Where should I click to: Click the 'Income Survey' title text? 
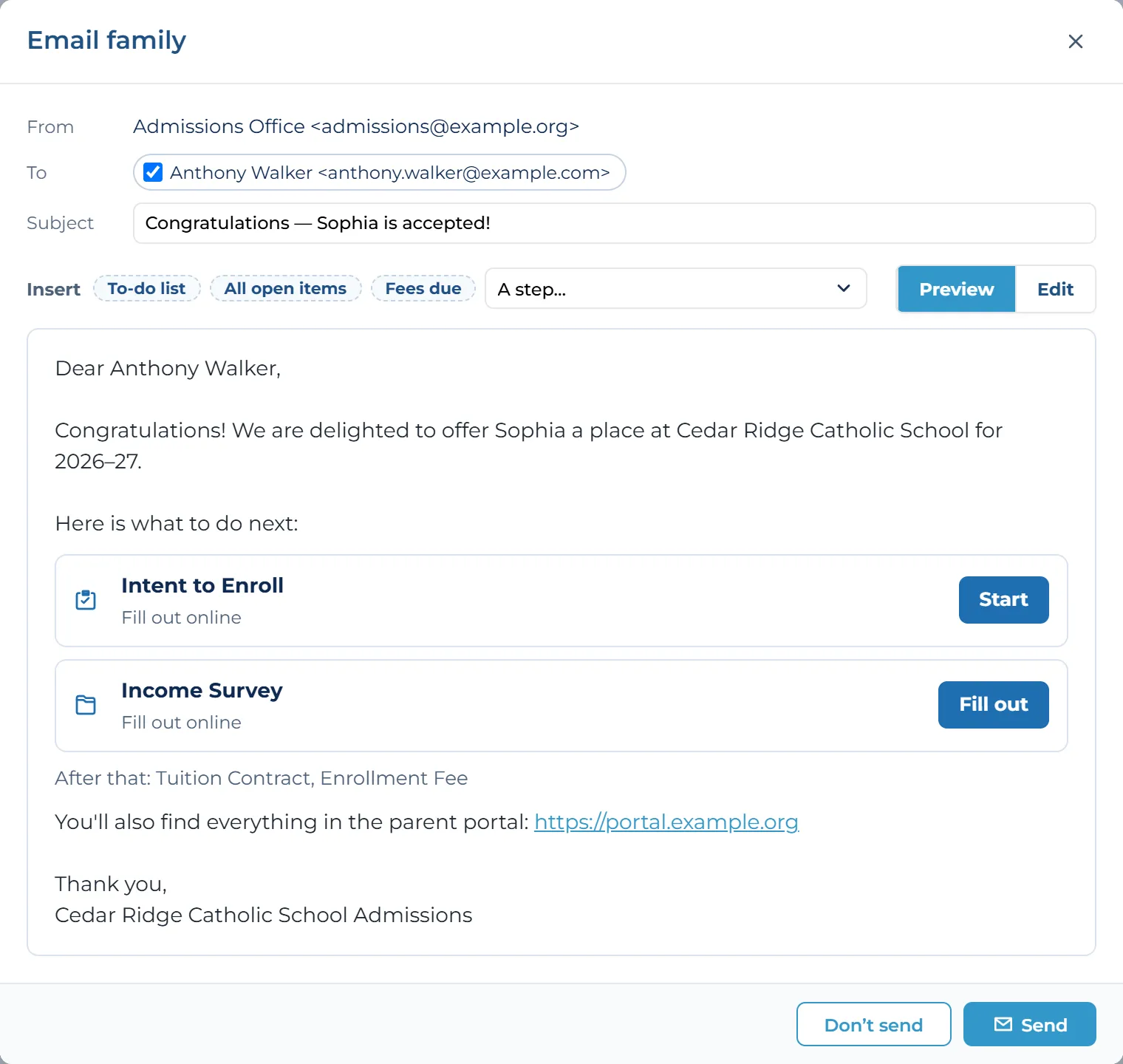click(202, 690)
